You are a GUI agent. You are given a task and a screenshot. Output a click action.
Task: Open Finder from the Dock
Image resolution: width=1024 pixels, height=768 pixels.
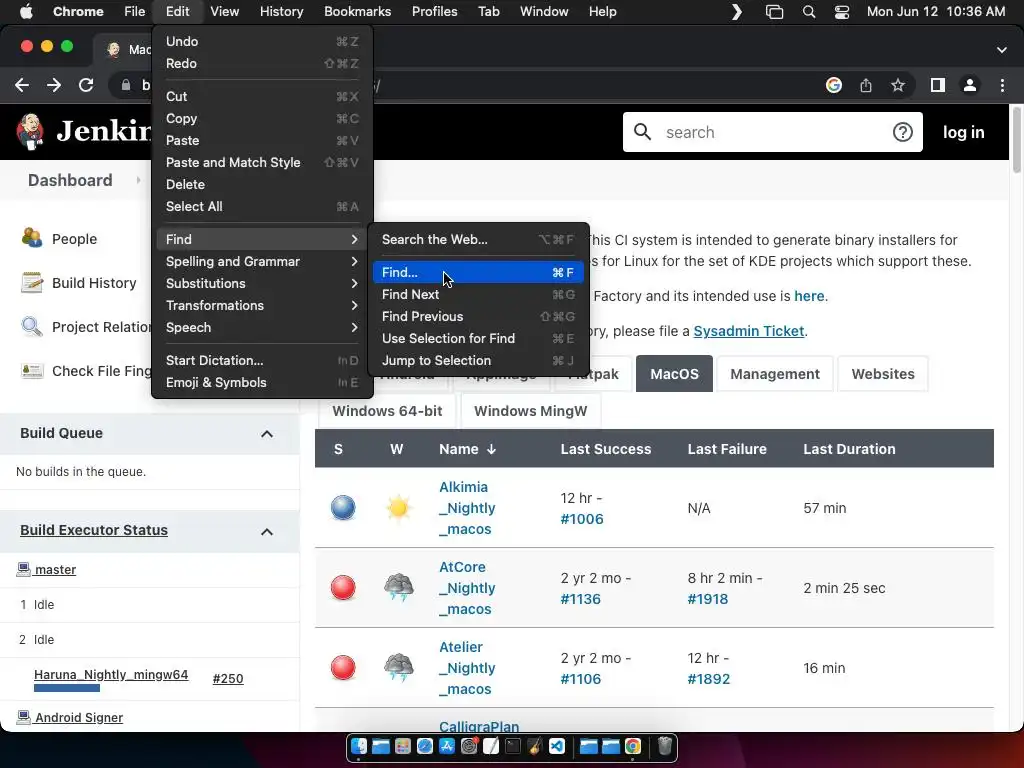359,746
